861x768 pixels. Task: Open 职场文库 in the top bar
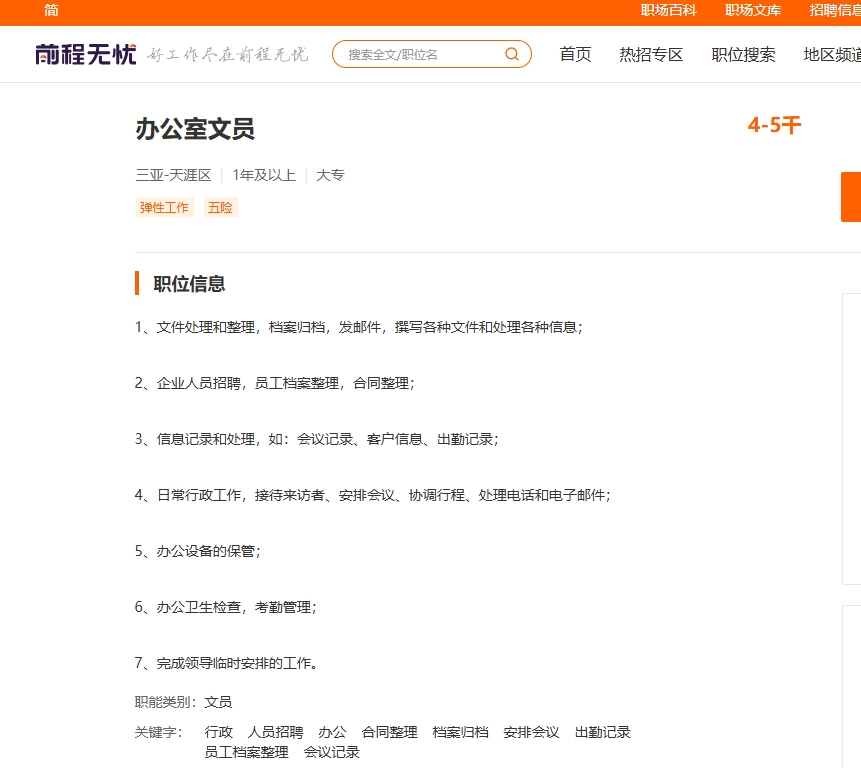click(x=753, y=11)
